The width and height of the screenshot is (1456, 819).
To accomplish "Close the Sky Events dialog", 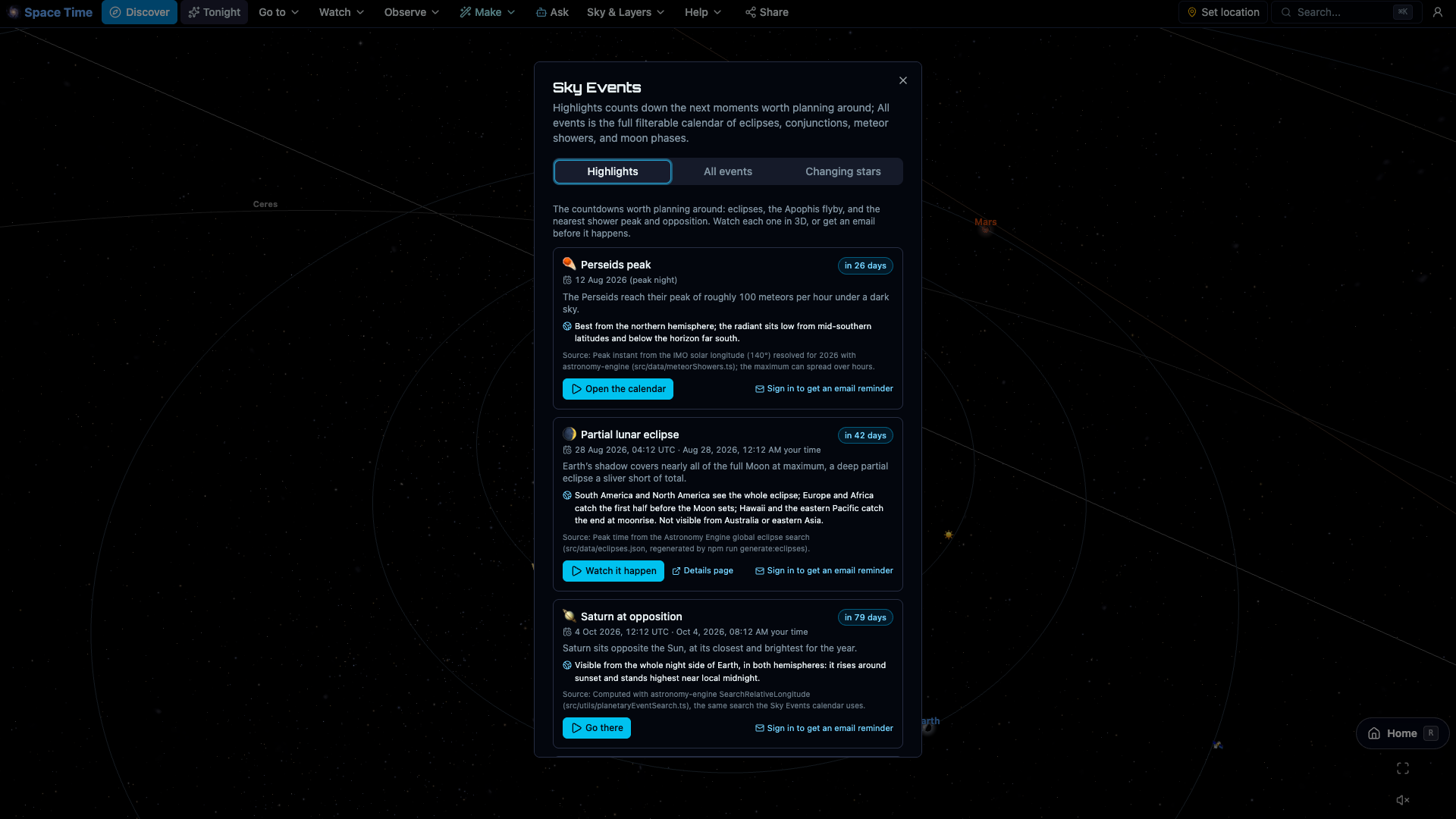I will coord(903,80).
